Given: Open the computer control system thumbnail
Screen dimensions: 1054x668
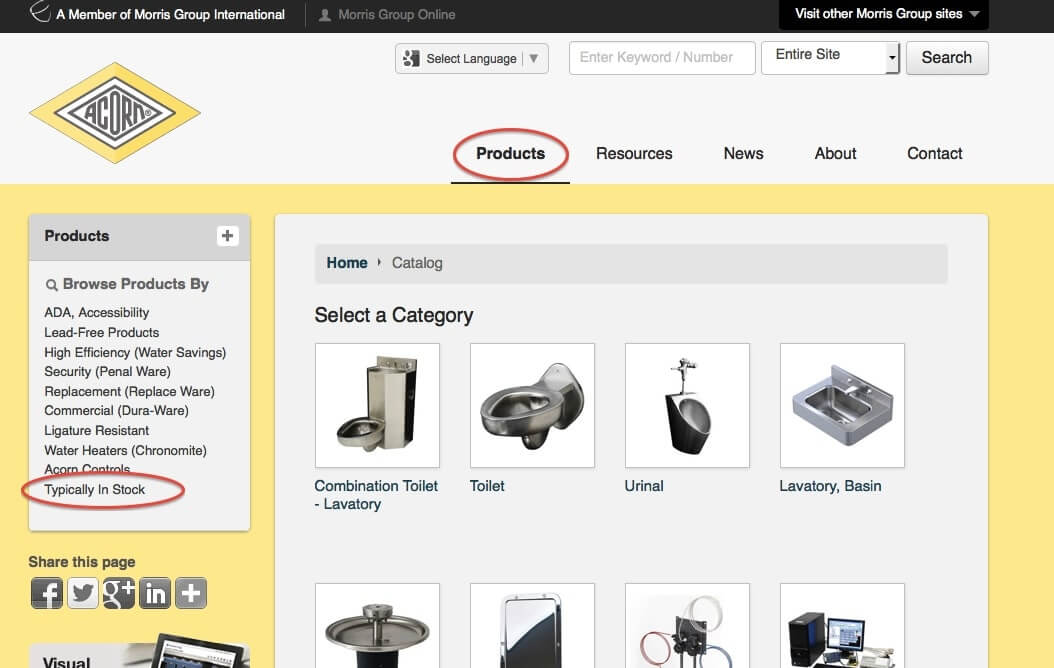Looking at the screenshot, I should (x=842, y=626).
